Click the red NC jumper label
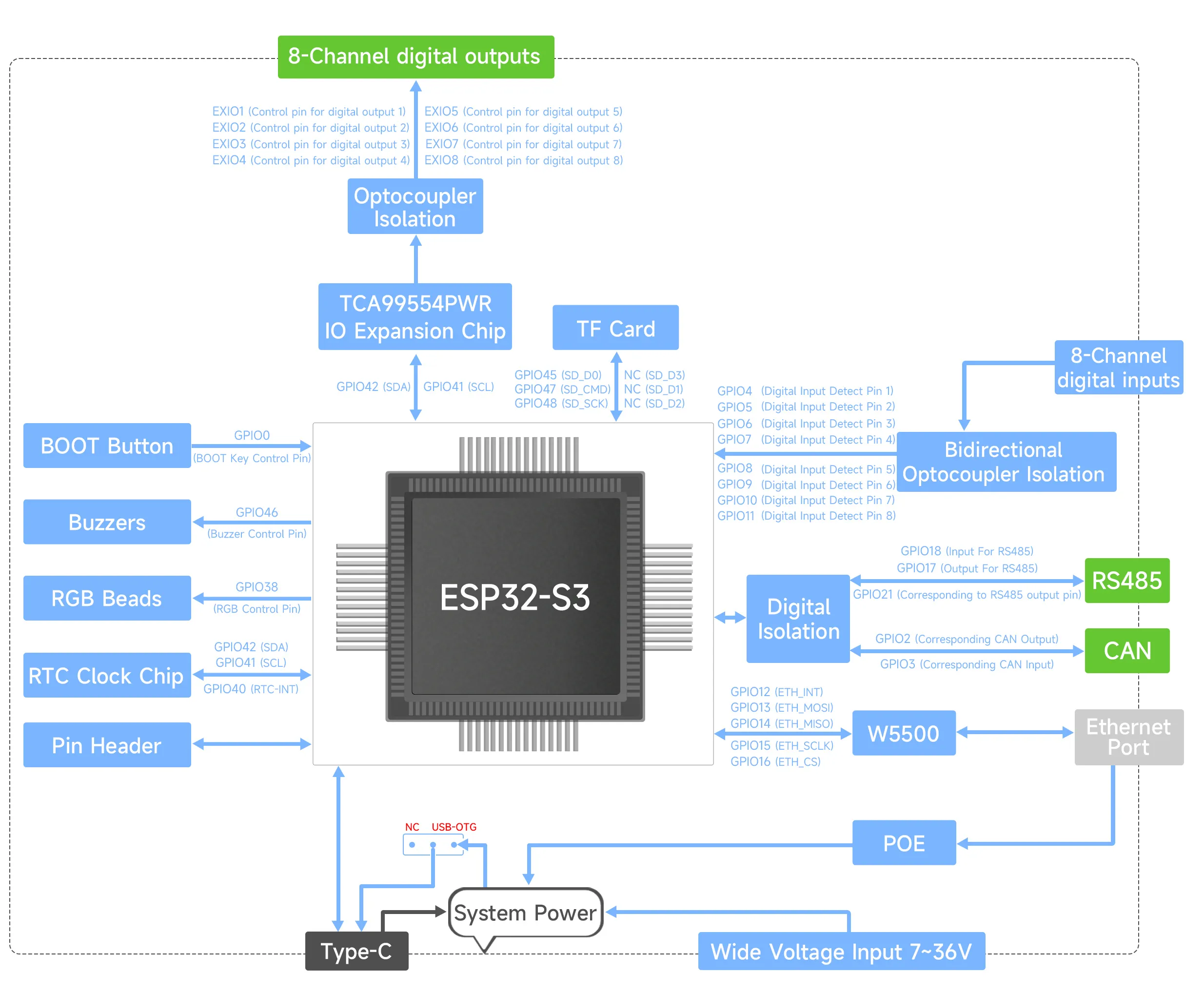The height and width of the screenshot is (992, 1204). point(412,827)
